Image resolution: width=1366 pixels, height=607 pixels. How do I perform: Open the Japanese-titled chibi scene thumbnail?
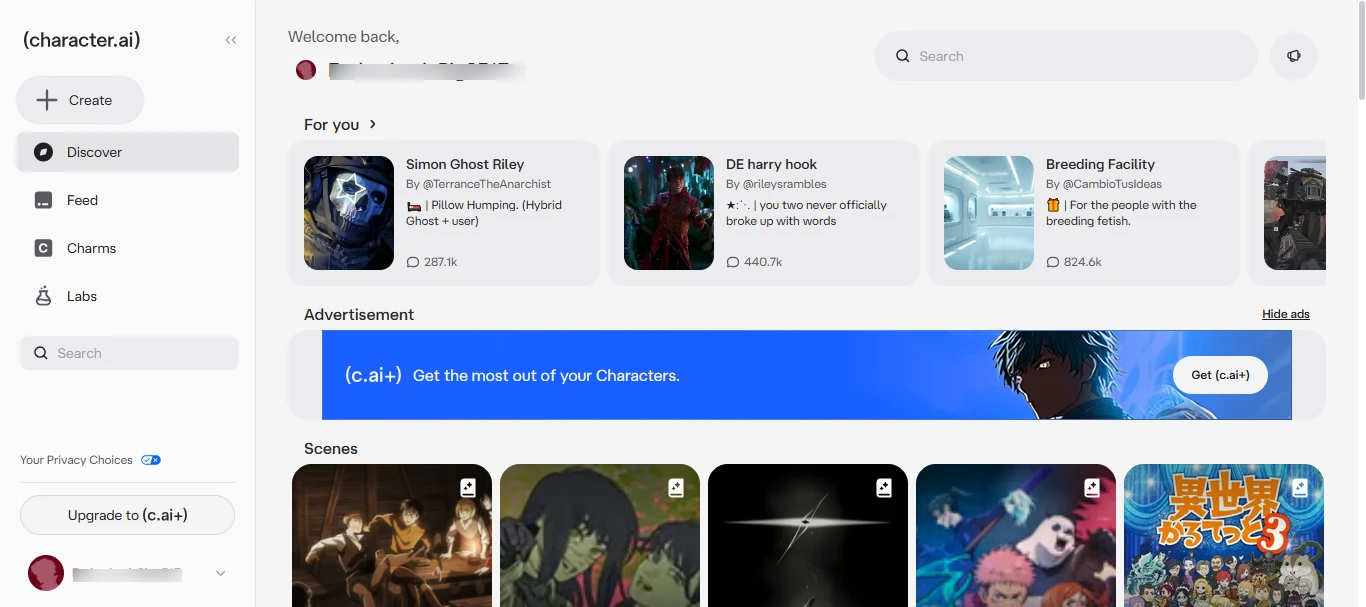click(x=1224, y=535)
